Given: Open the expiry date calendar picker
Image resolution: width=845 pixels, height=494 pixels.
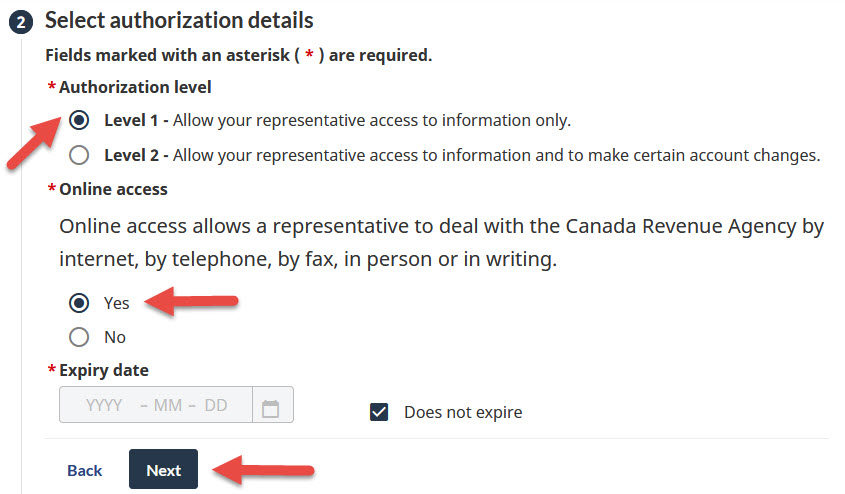Looking at the screenshot, I should [x=270, y=407].
